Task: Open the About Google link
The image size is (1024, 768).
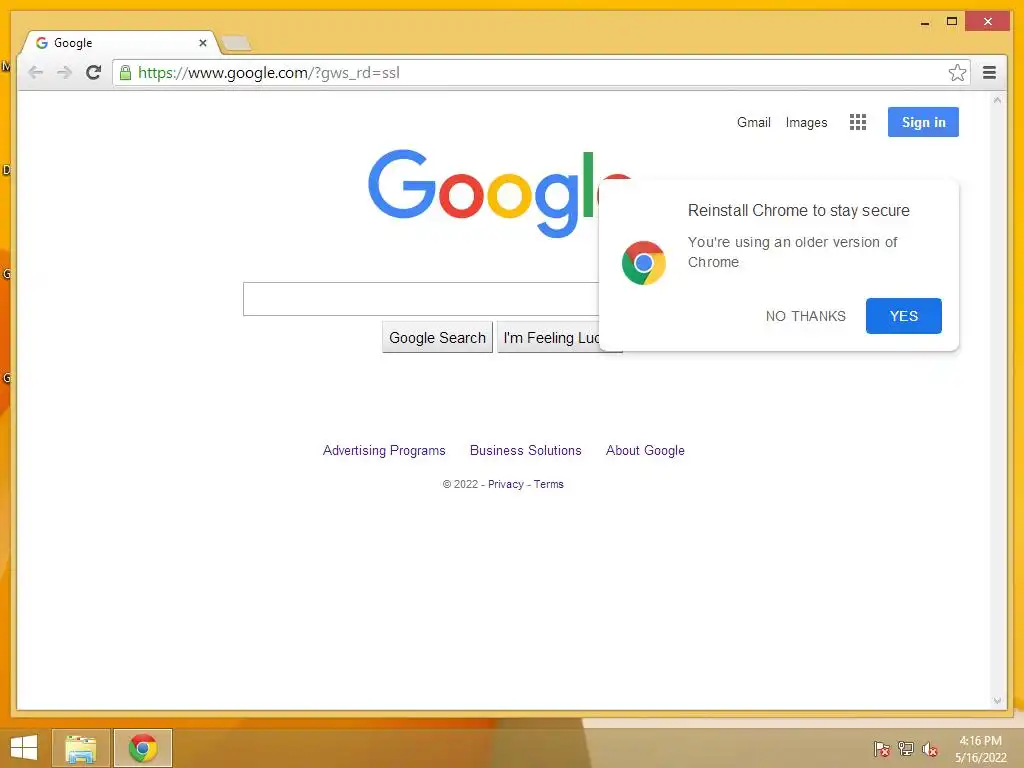Action: point(645,451)
